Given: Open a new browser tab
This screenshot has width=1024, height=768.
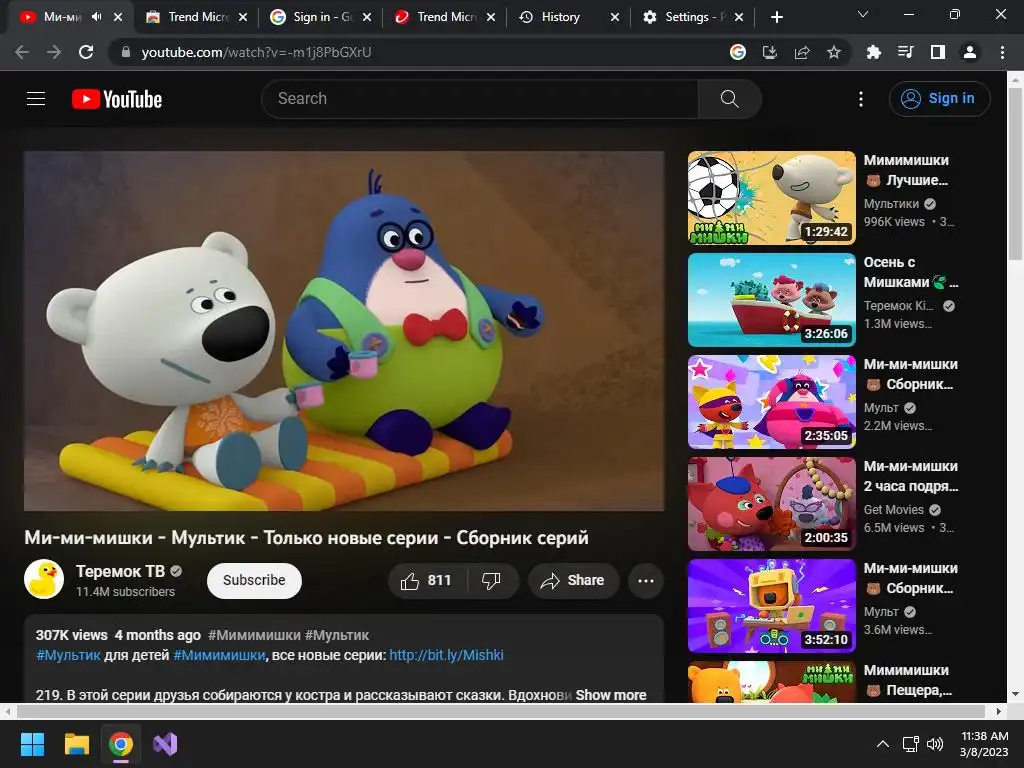Looking at the screenshot, I should point(776,17).
